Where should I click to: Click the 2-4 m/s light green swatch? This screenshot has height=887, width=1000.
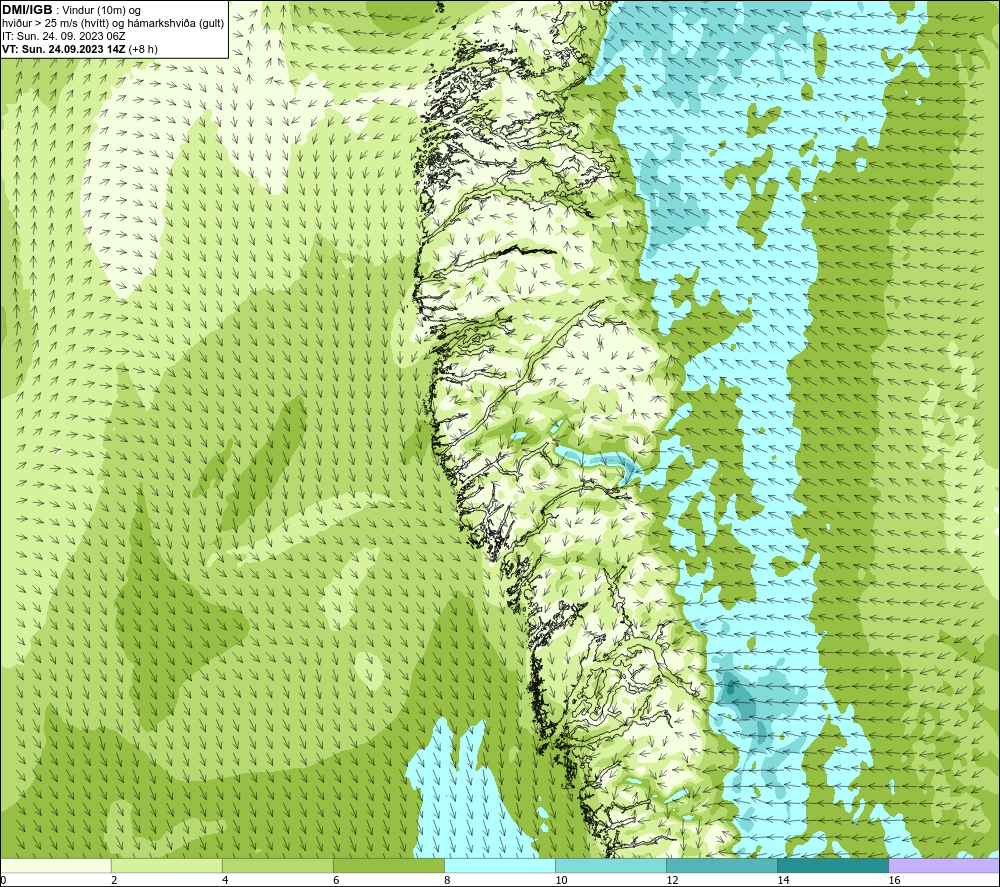coord(167,865)
